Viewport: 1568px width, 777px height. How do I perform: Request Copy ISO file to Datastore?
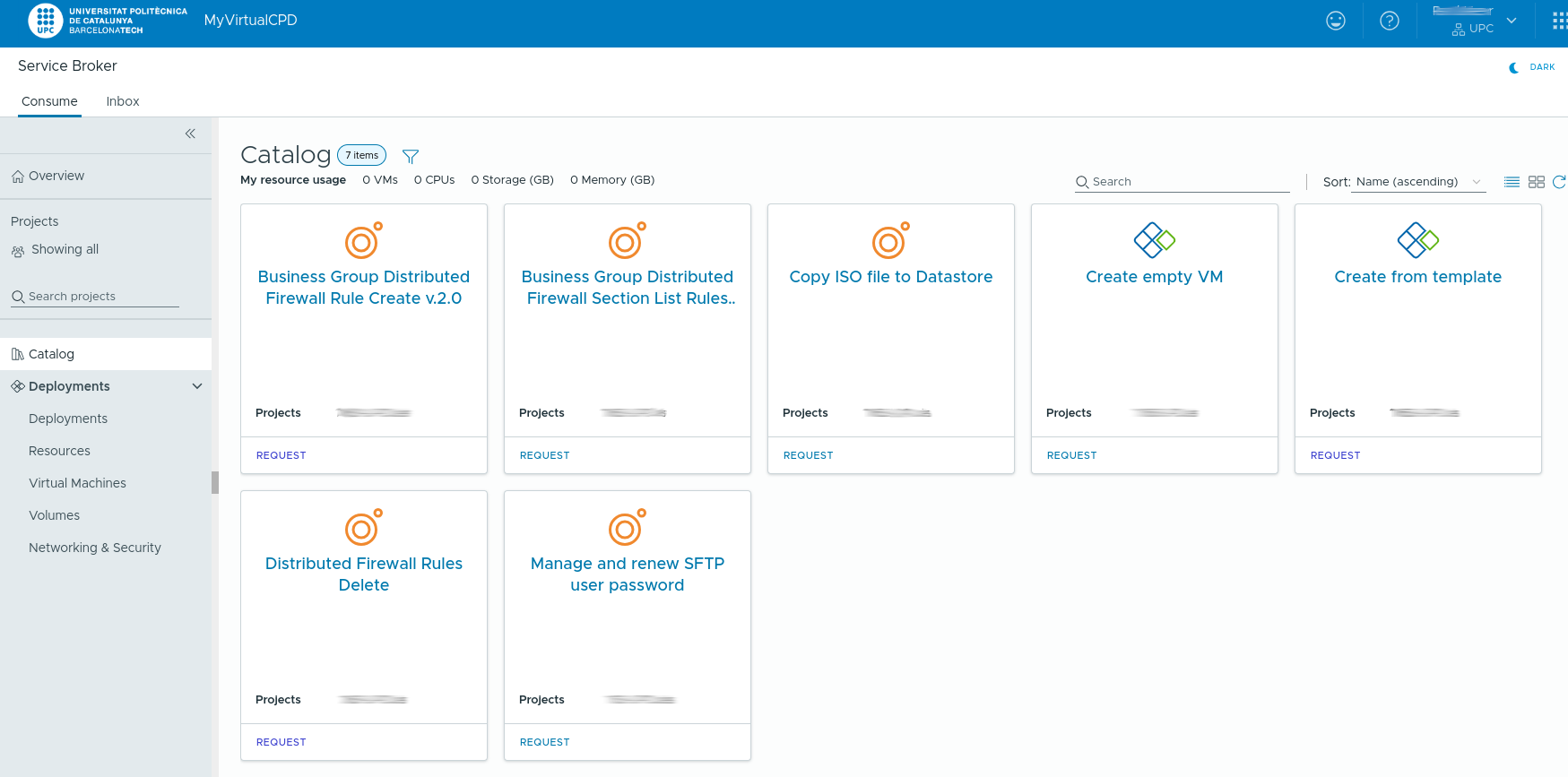tap(808, 455)
